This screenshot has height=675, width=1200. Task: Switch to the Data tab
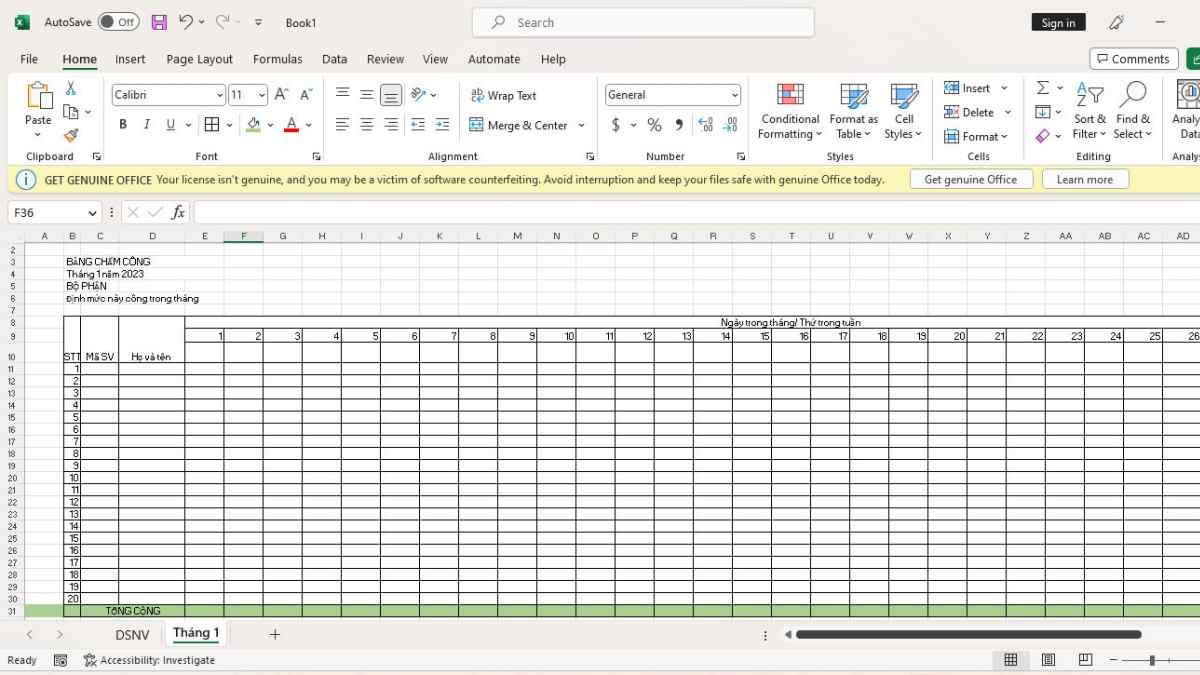[334, 59]
